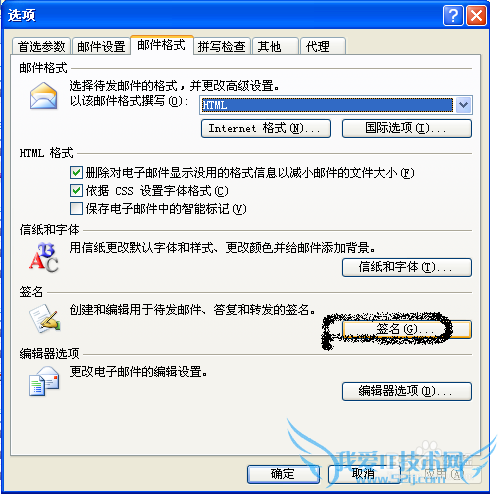Viewport: 503px width, 494px height.
Task: Toggle the 删除对电子邮件显示没用的格式信息 checkbox
Action: pyautogui.click(x=76, y=172)
